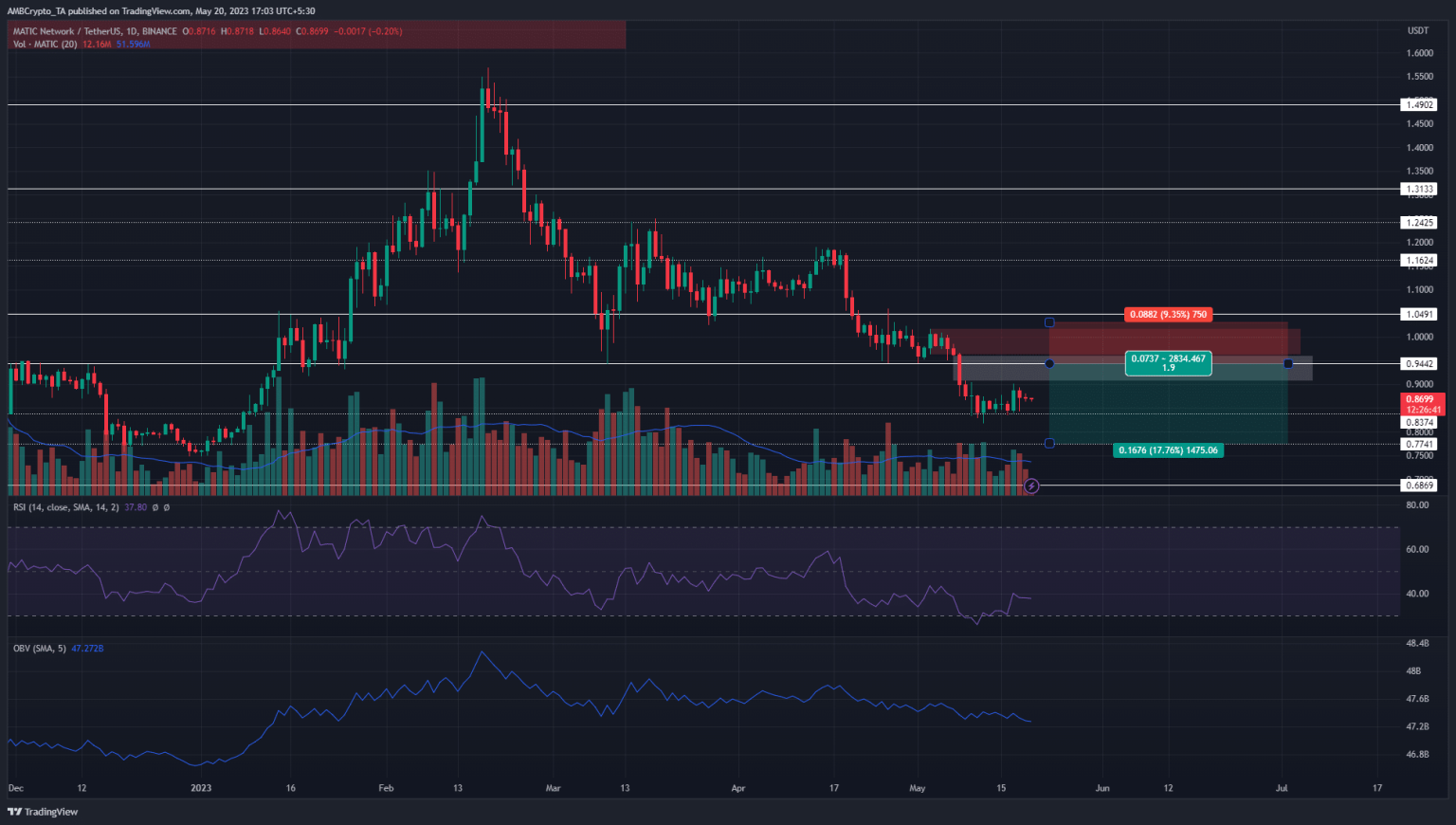Click the TradingView logo at bottom left
The height and width of the screenshot is (825, 1456).
pos(44,812)
